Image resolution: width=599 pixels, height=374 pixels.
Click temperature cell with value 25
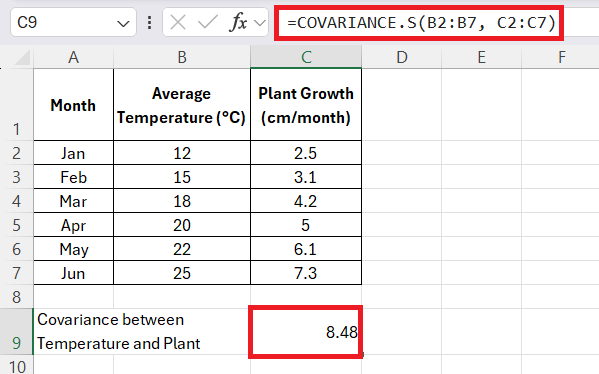(x=182, y=273)
